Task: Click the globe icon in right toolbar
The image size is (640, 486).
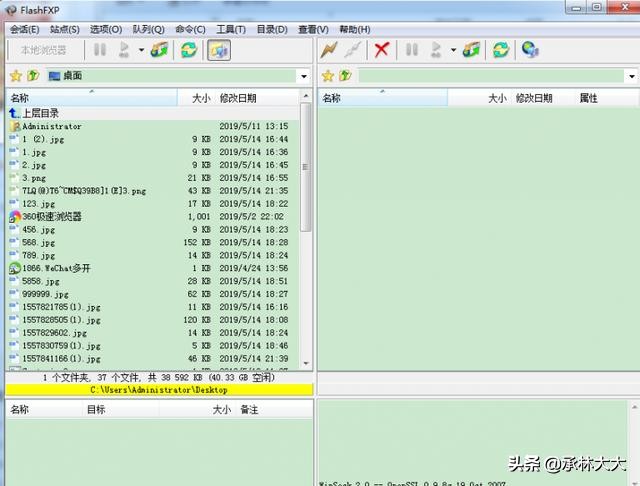Action: (530, 50)
